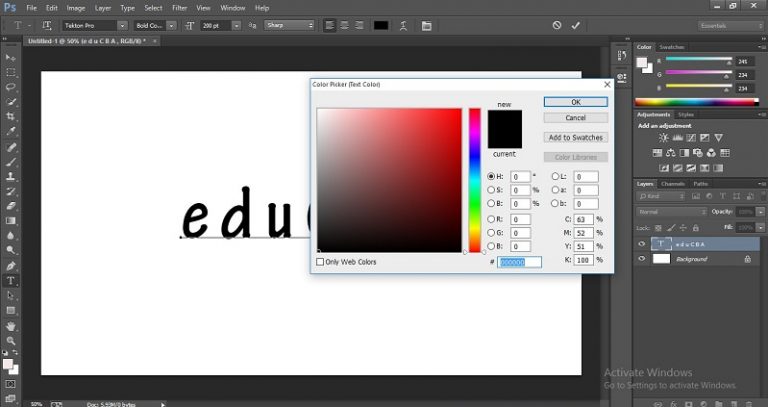768x407 pixels.
Task: Select the R radio button in Color Picker
Action: pos(491,219)
